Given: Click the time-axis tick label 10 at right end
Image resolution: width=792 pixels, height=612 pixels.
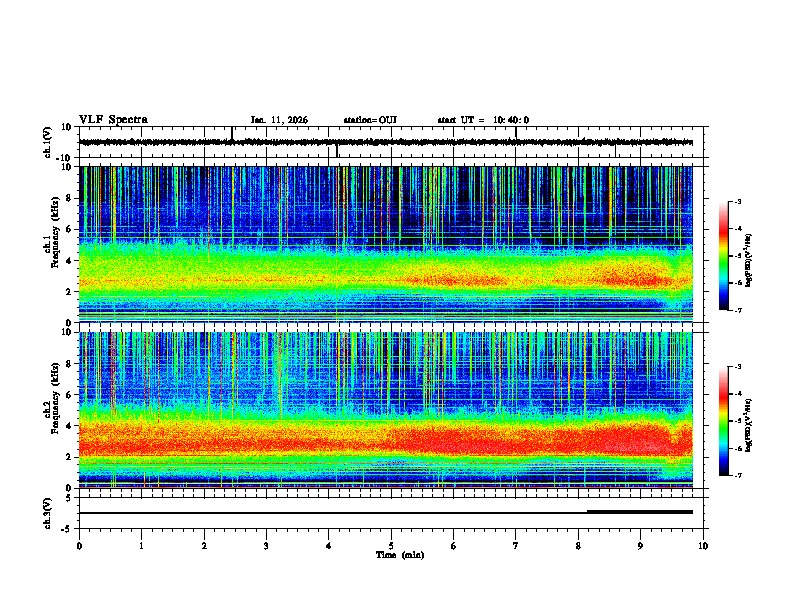Looking at the screenshot, I should (x=703, y=546).
